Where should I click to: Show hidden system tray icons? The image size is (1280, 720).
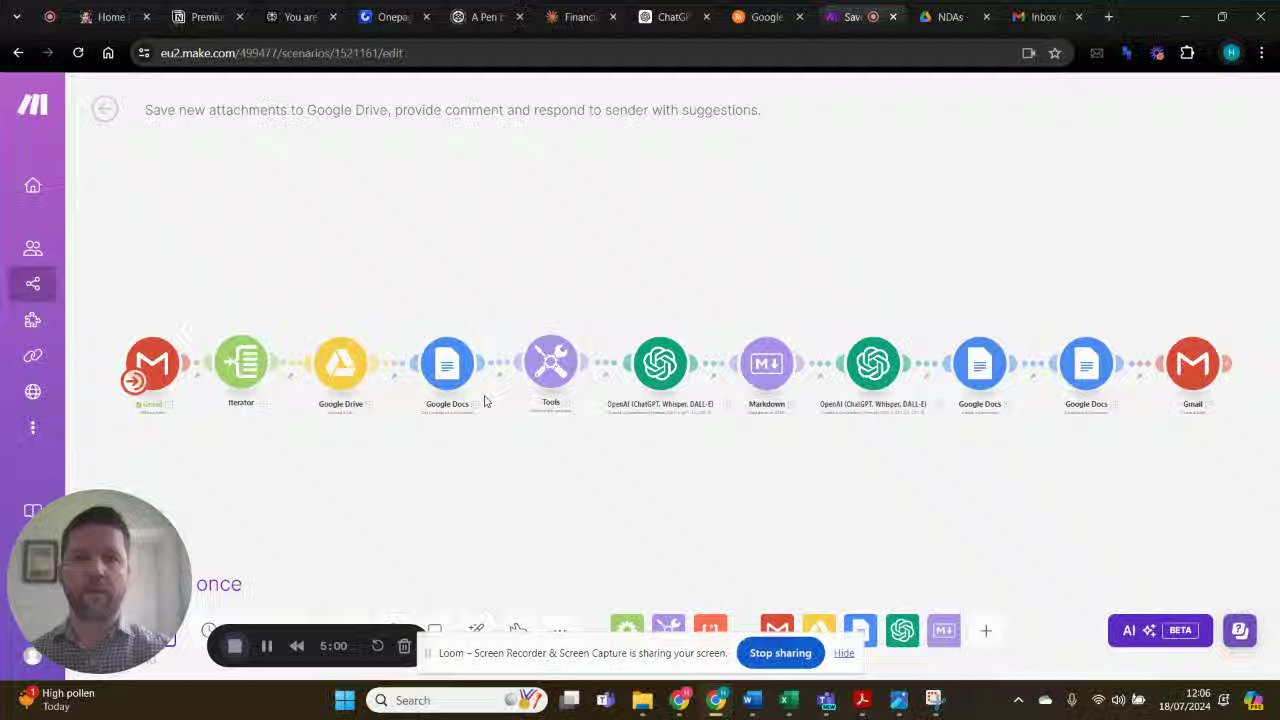tap(1018, 700)
